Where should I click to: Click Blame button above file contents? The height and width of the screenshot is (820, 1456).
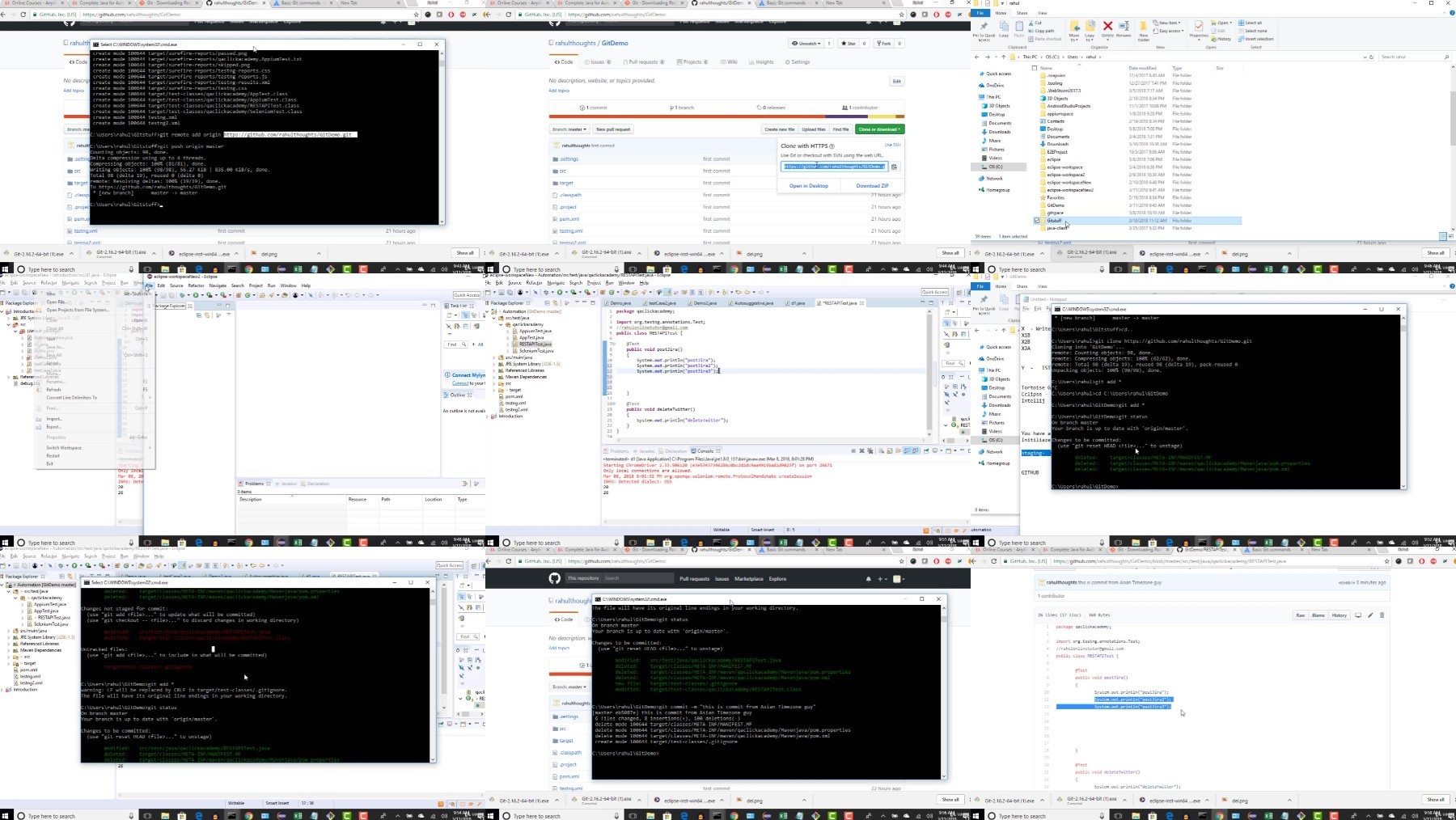[1318, 615]
